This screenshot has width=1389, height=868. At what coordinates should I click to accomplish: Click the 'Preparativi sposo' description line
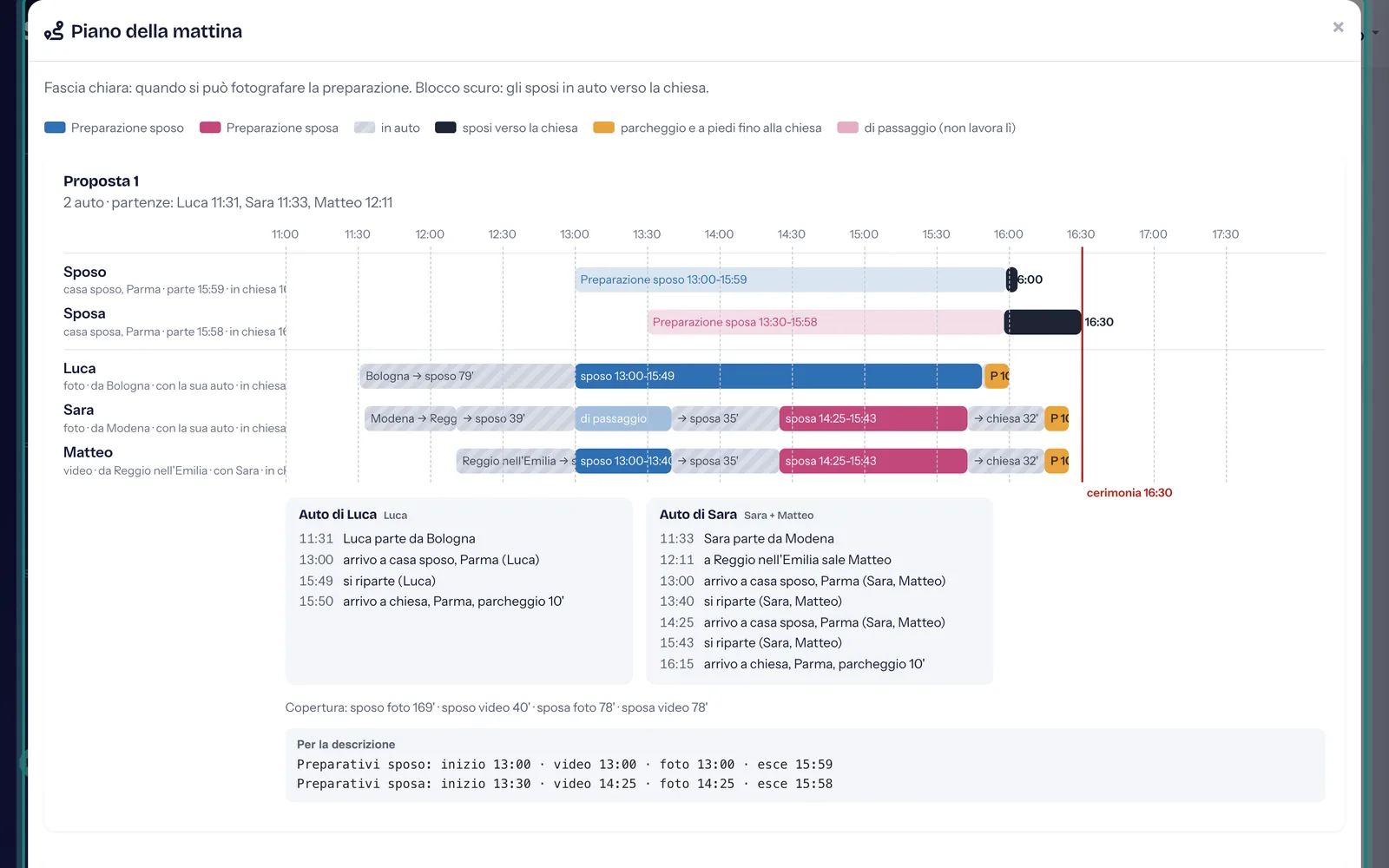point(564,765)
